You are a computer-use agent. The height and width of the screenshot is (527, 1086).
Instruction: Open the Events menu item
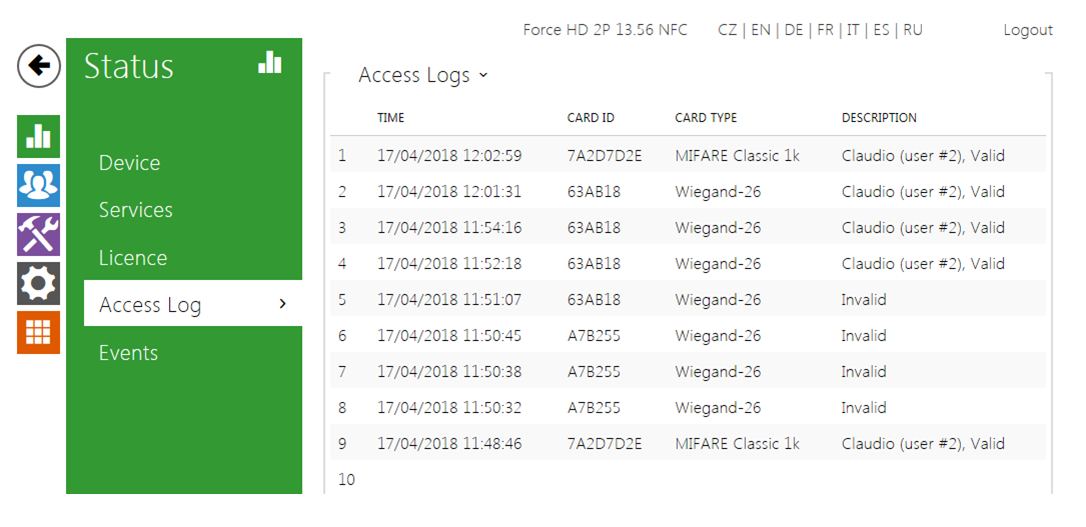(x=128, y=353)
